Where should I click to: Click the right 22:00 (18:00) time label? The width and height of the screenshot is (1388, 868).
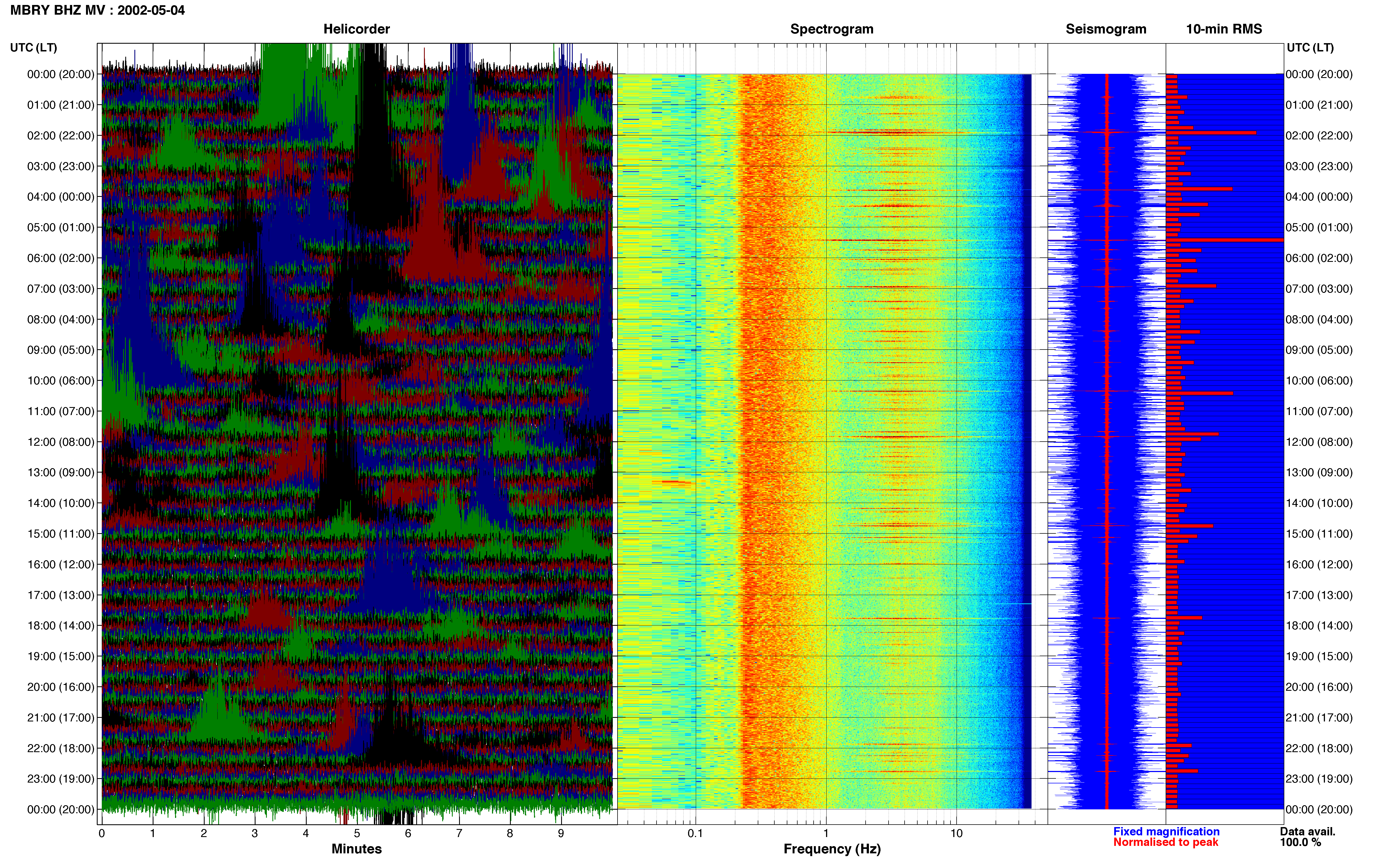tap(1319, 749)
